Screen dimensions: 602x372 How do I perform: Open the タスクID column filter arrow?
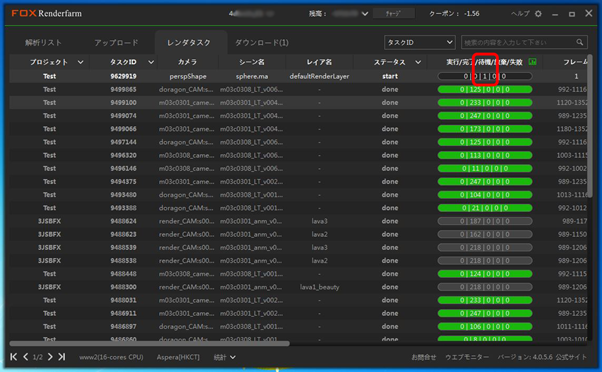pos(151,62)
